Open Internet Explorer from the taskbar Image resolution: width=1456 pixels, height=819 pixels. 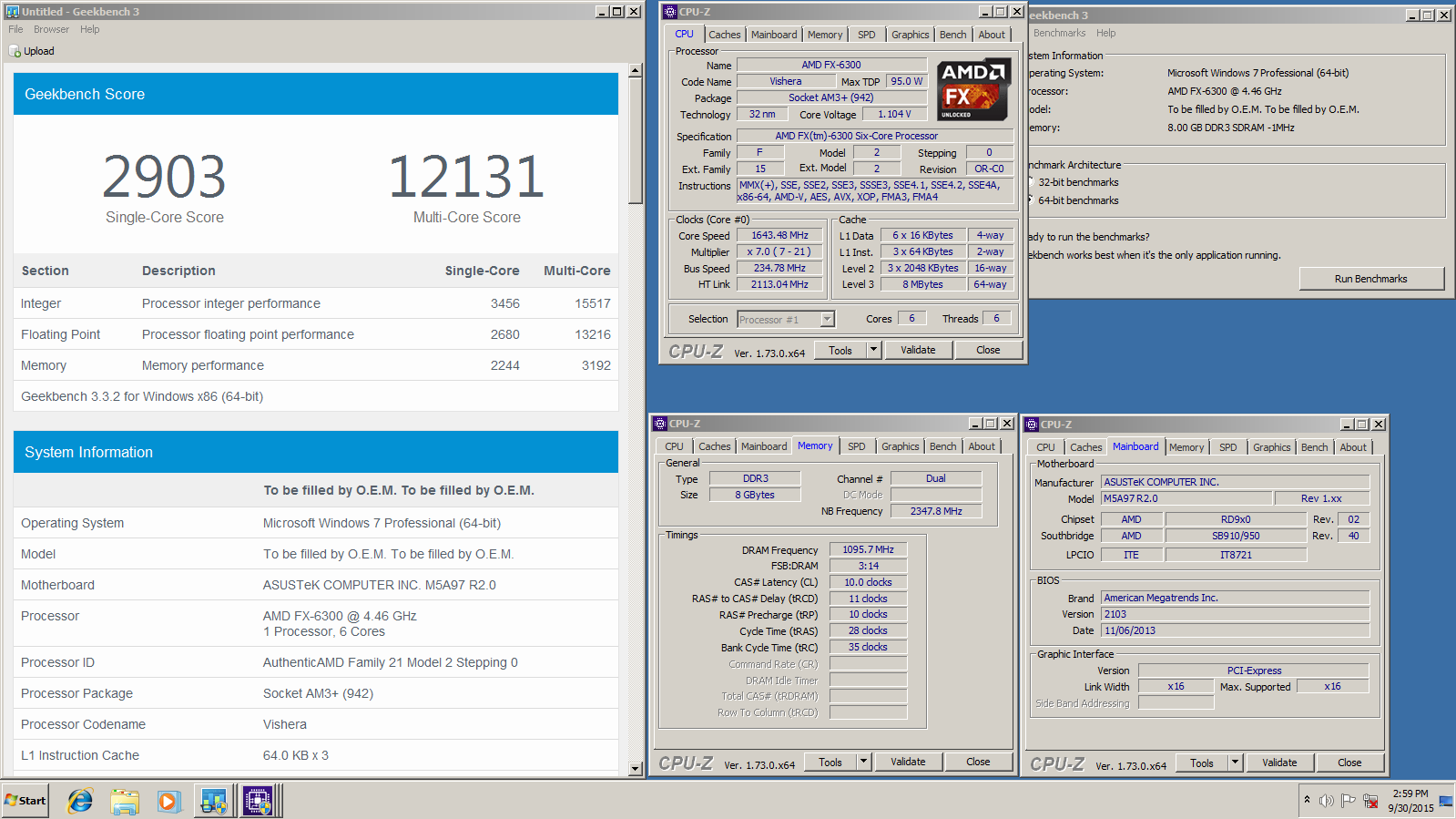(x=80, y=801)
